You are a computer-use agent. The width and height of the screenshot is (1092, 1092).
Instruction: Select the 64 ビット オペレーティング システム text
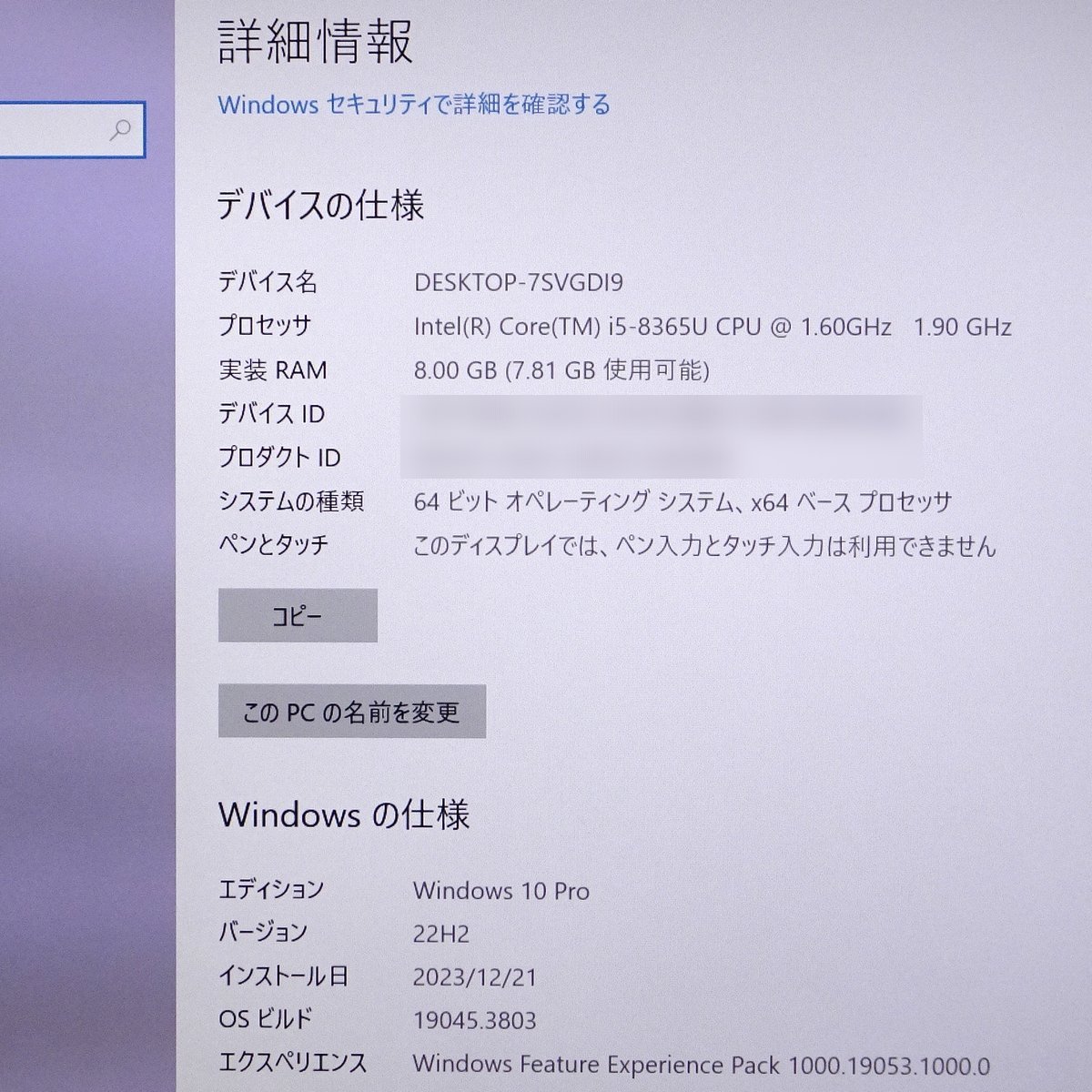[x=574, y=501]
